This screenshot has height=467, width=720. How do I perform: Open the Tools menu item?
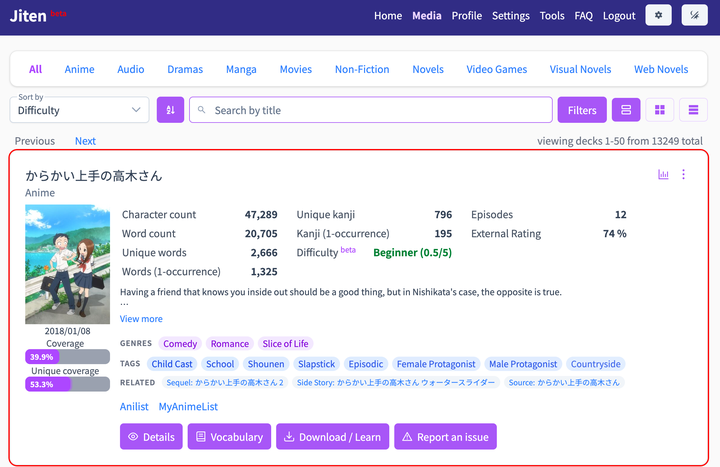(552, 16)
